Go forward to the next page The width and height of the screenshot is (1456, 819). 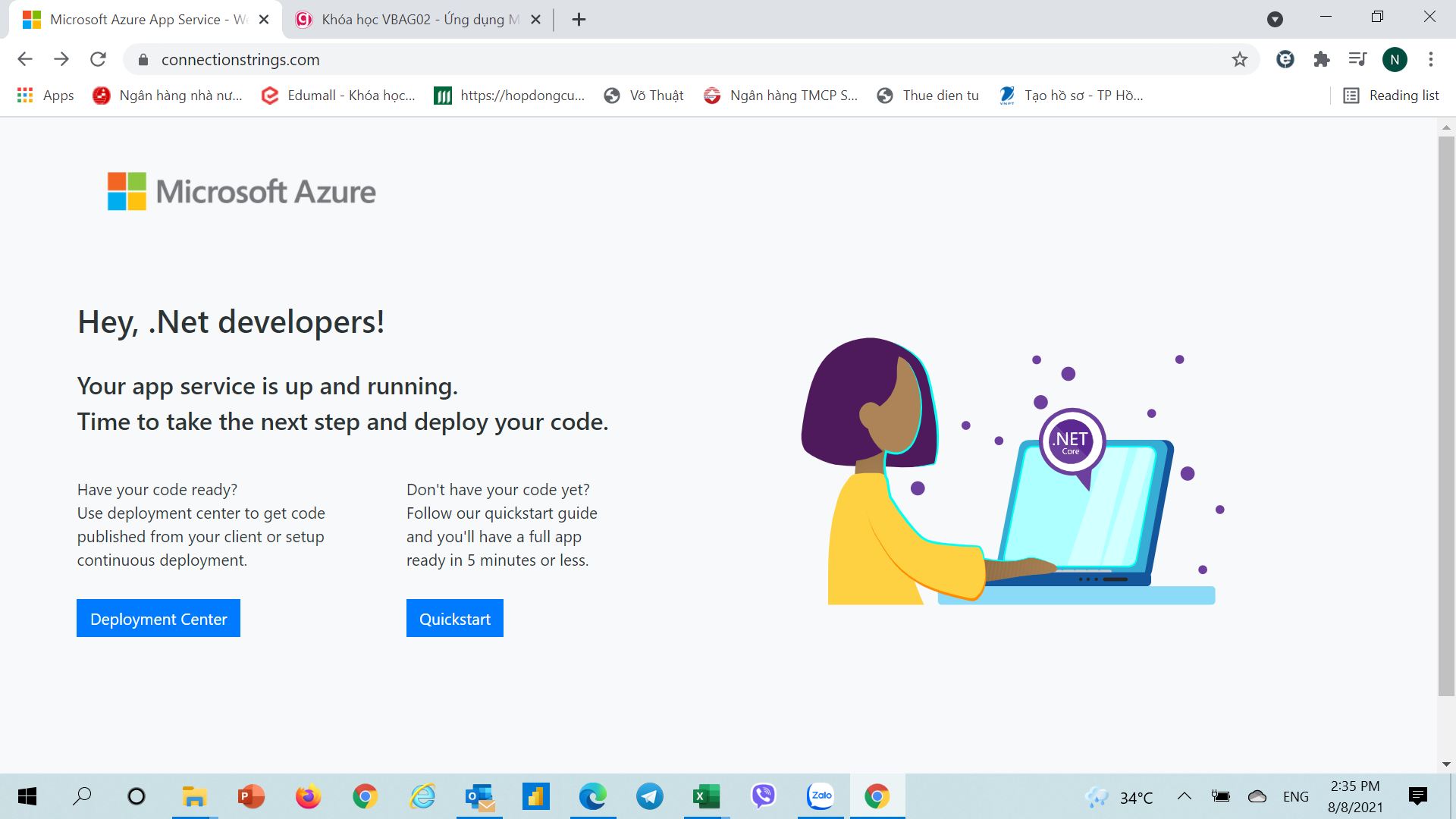tap(61, 59)
